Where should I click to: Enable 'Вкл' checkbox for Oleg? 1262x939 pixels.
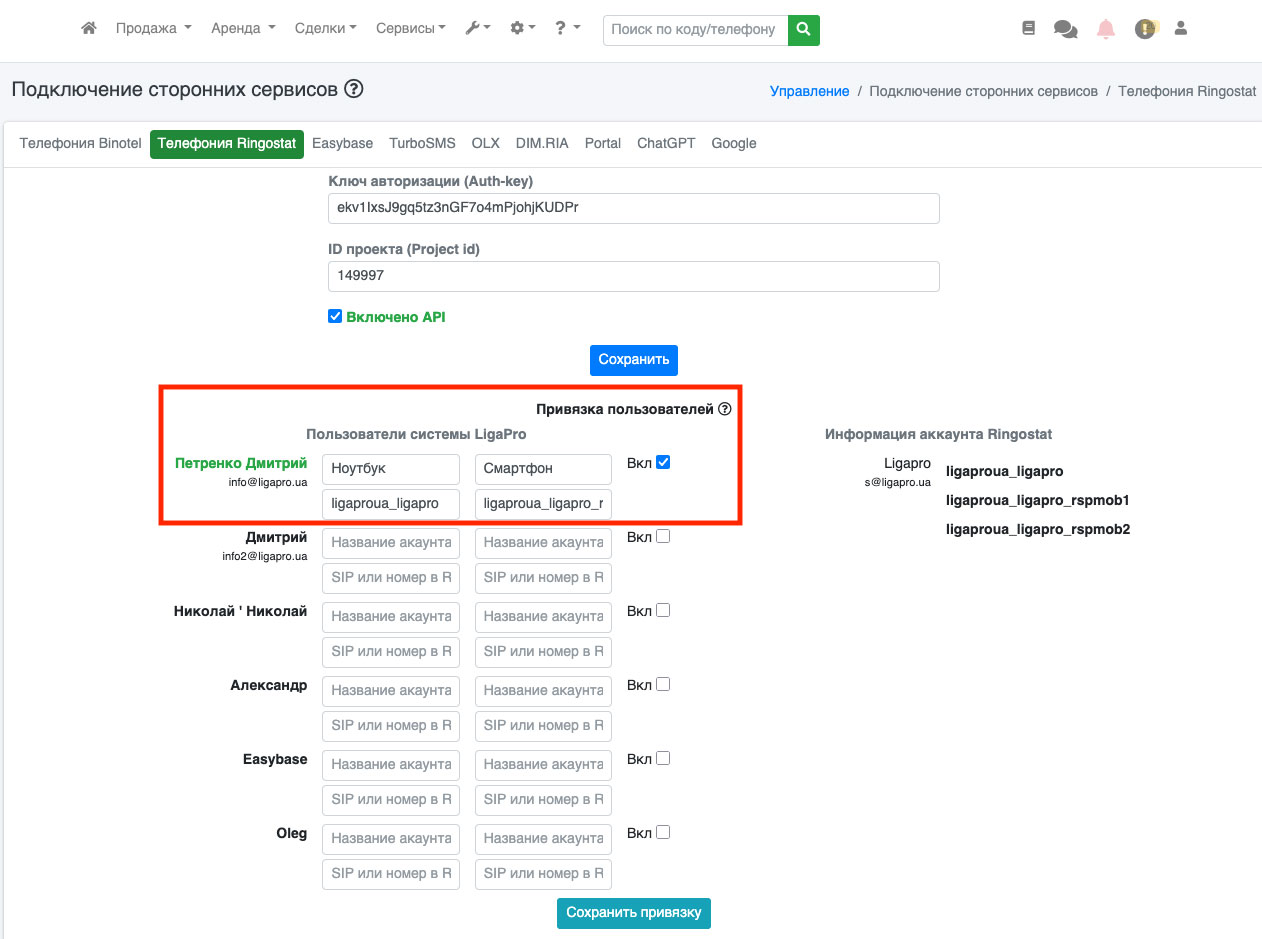click(x=663, y=832)
